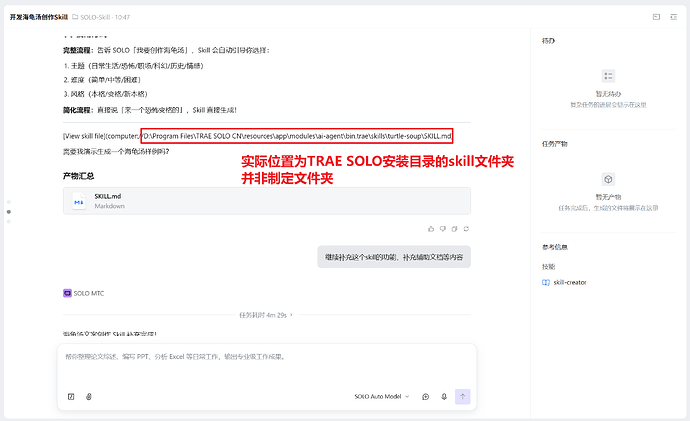Expand the task duration 4m 29s details
Screen dimensions: 690x421
click(266, 315)
